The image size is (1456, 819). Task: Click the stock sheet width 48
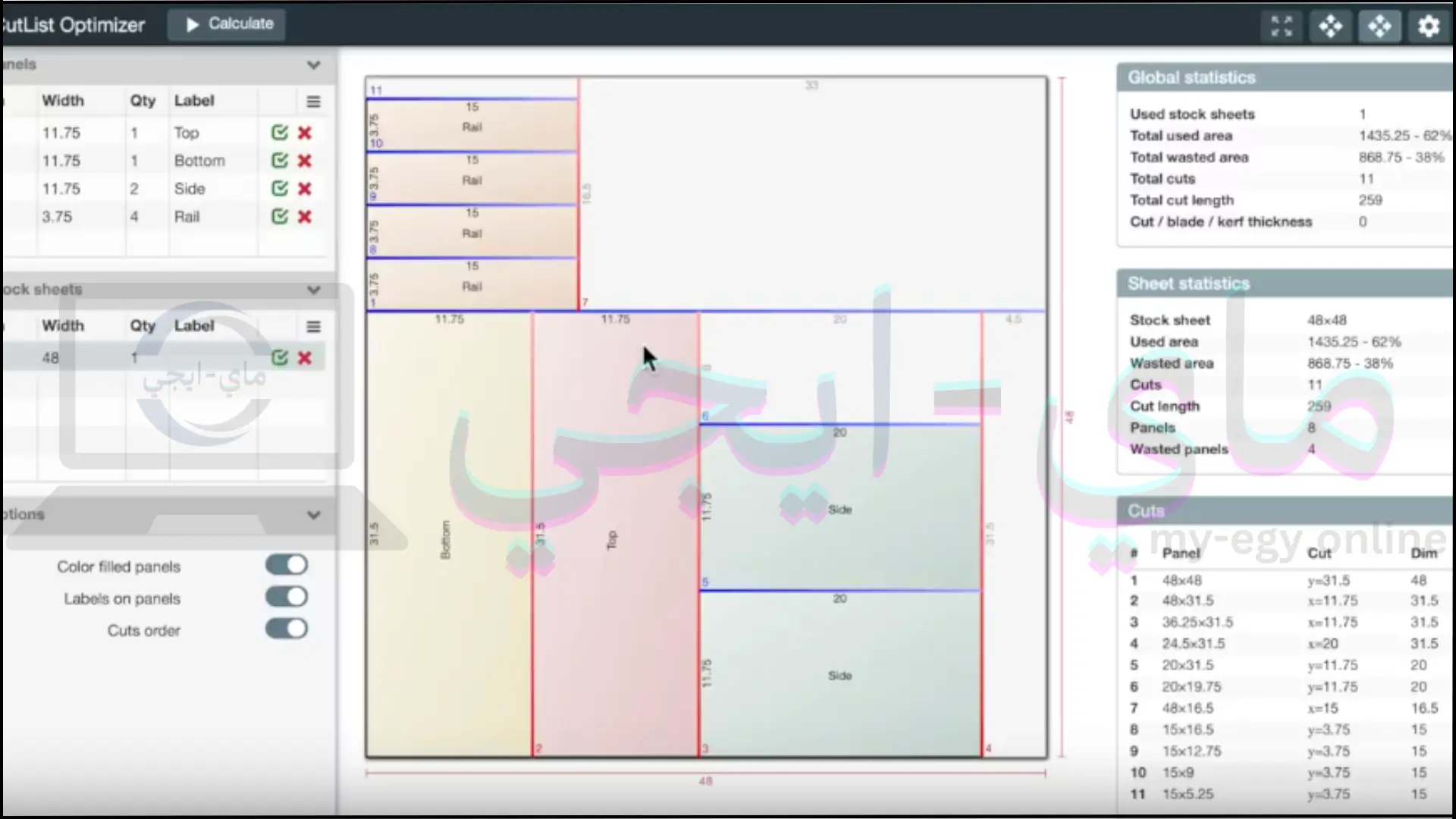click(50, 358)
